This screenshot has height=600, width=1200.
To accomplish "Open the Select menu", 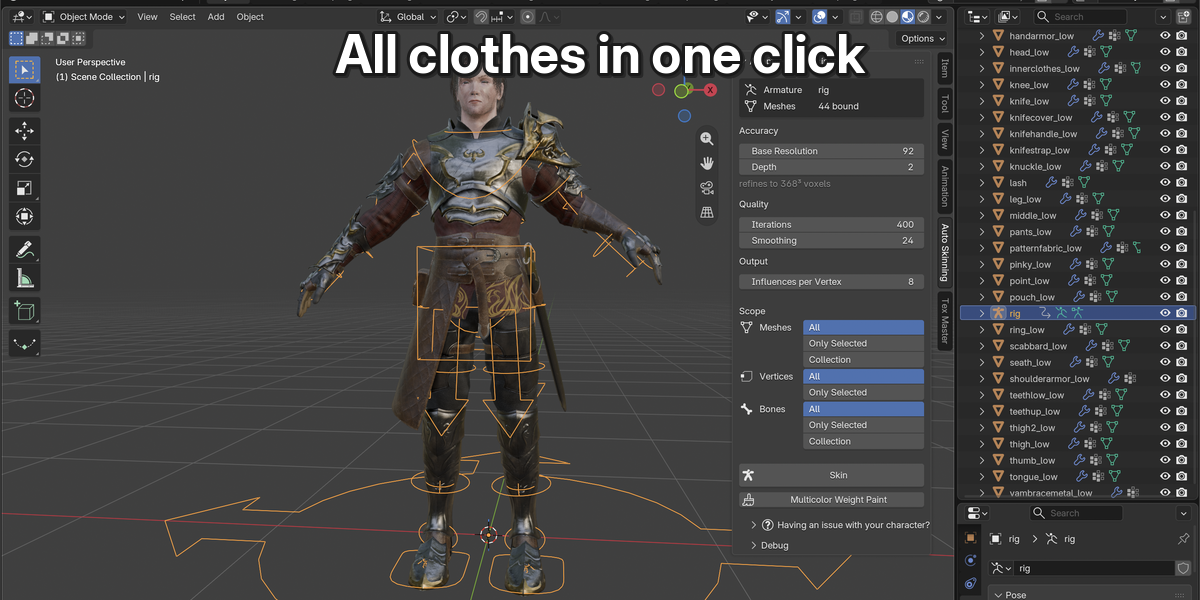I will [183, 17].
